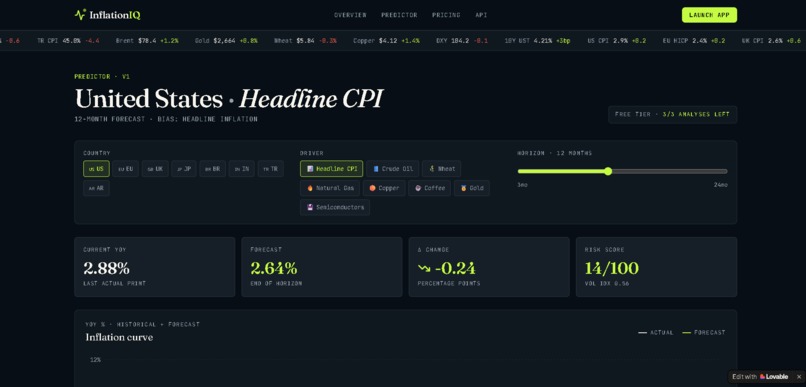Click the EU HICP 2.4% ticker item

(x=694, y=40)
